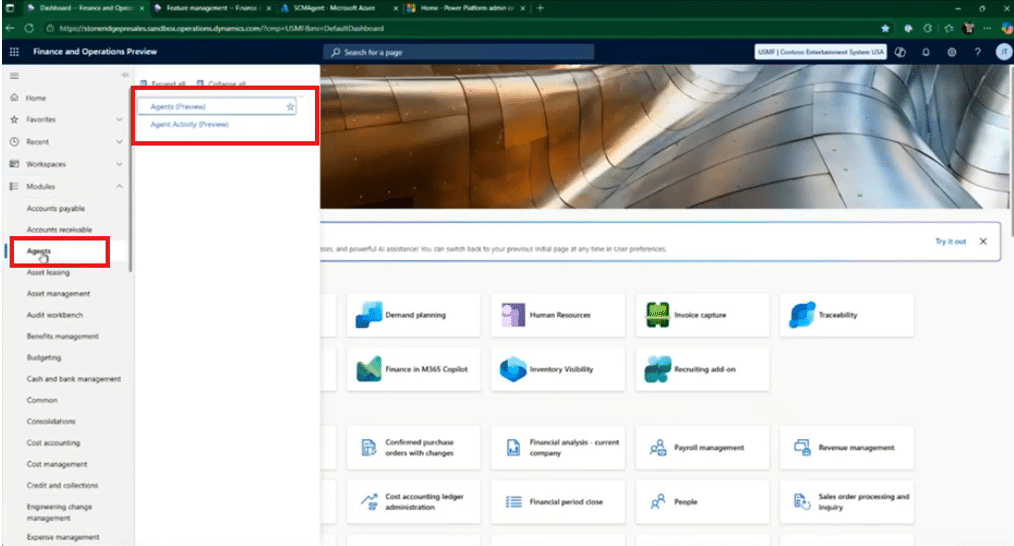1014x546 pixels.
Task: Select the Budgeting module
Action: (44, 358)
